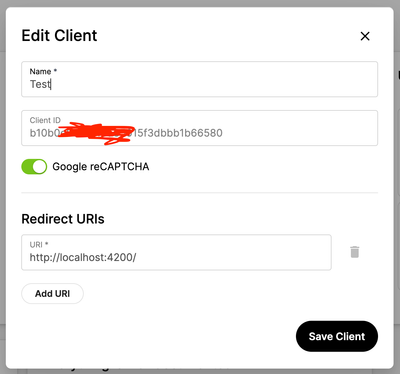Place cursor in the Client ID field

pos(199,128)
